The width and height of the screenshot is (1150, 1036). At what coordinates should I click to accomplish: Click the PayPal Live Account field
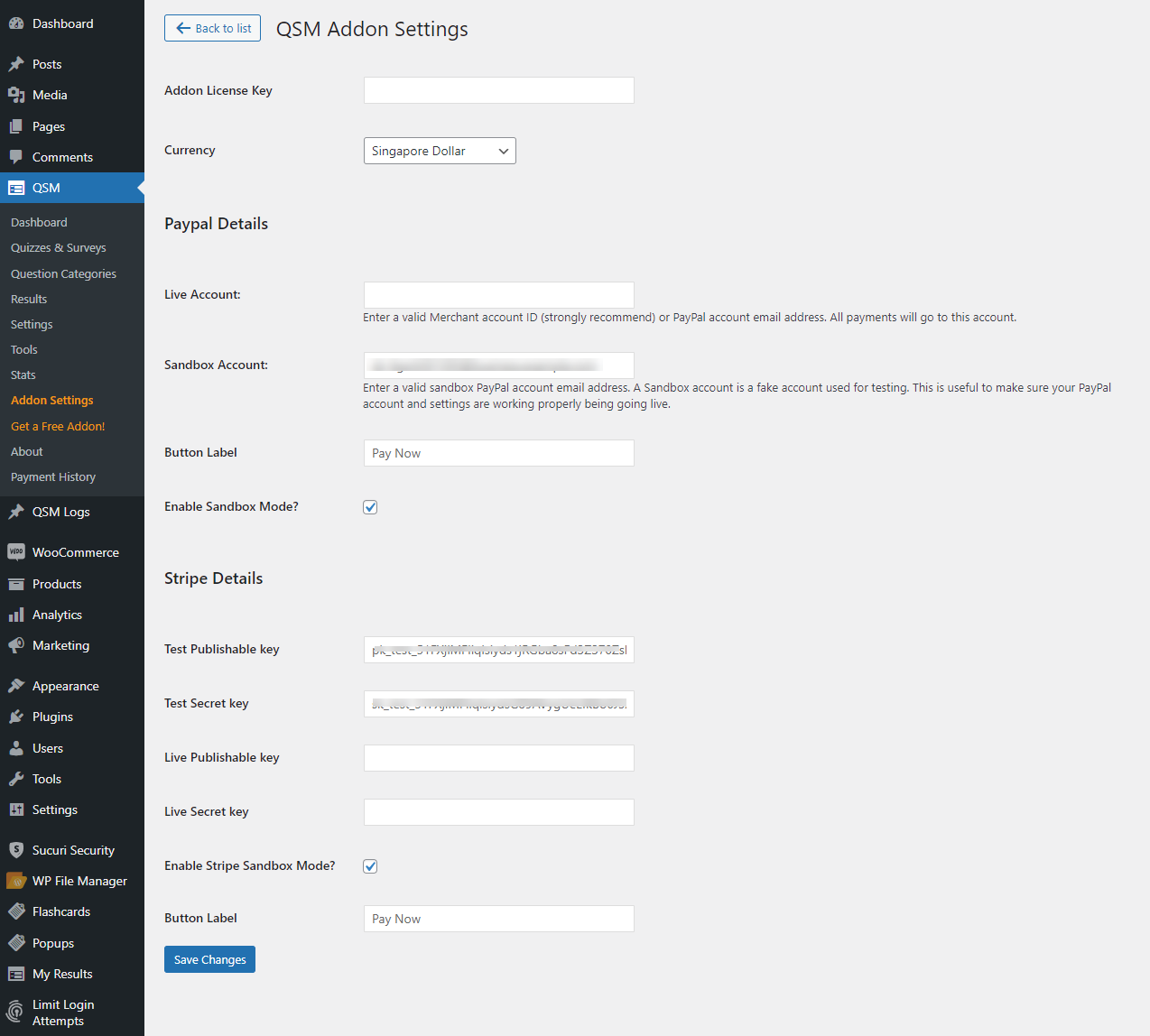point(499,295)
